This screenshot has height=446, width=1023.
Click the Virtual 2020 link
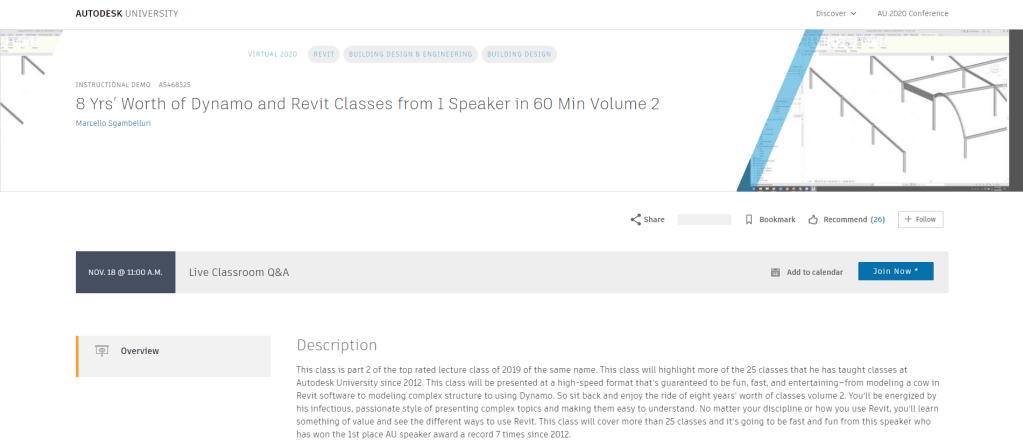pos(273,54)
